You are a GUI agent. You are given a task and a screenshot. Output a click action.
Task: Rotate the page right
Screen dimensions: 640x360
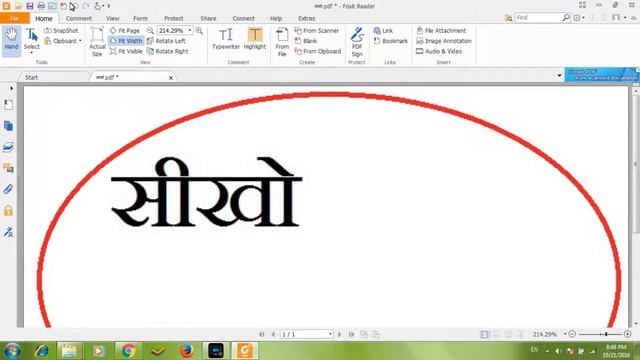click(167, 51)
